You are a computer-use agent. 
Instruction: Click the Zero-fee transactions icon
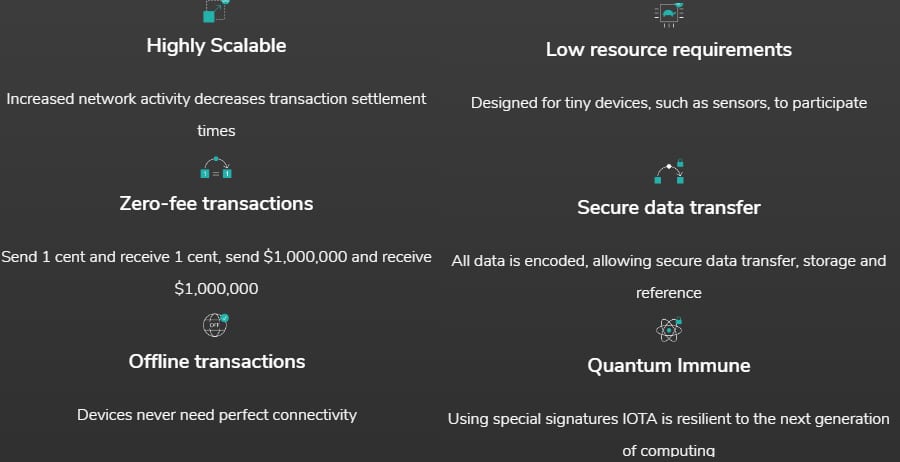point(216,168)
